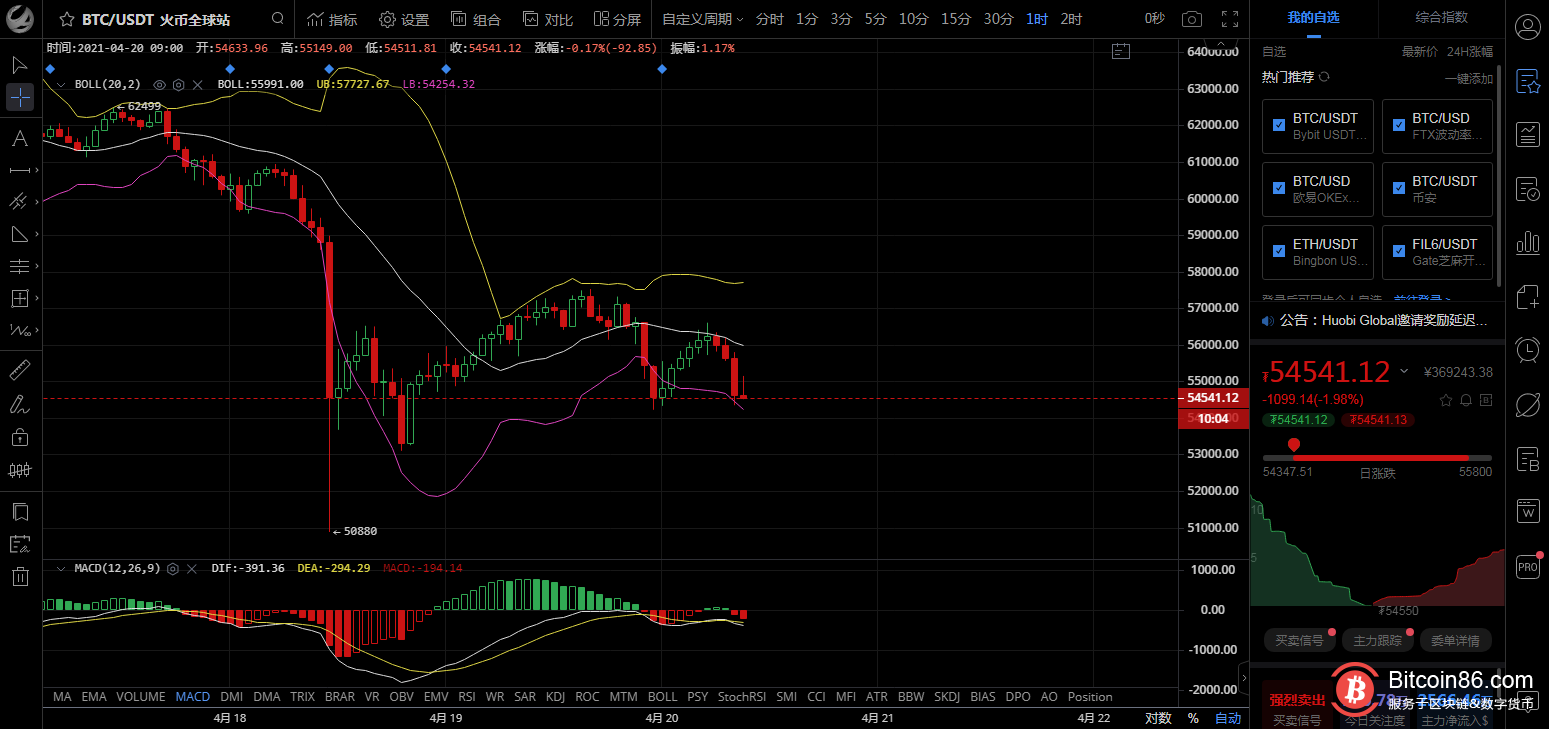Take a chart screenshot with camera icon
1549x729 pixels.
coord(1191,19)
